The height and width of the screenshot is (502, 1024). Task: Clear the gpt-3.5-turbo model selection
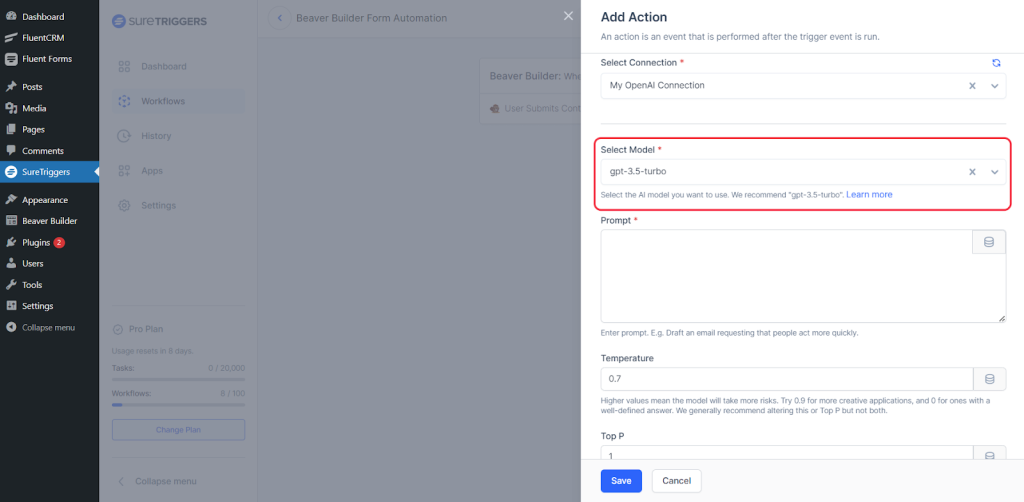click(972, 172)
